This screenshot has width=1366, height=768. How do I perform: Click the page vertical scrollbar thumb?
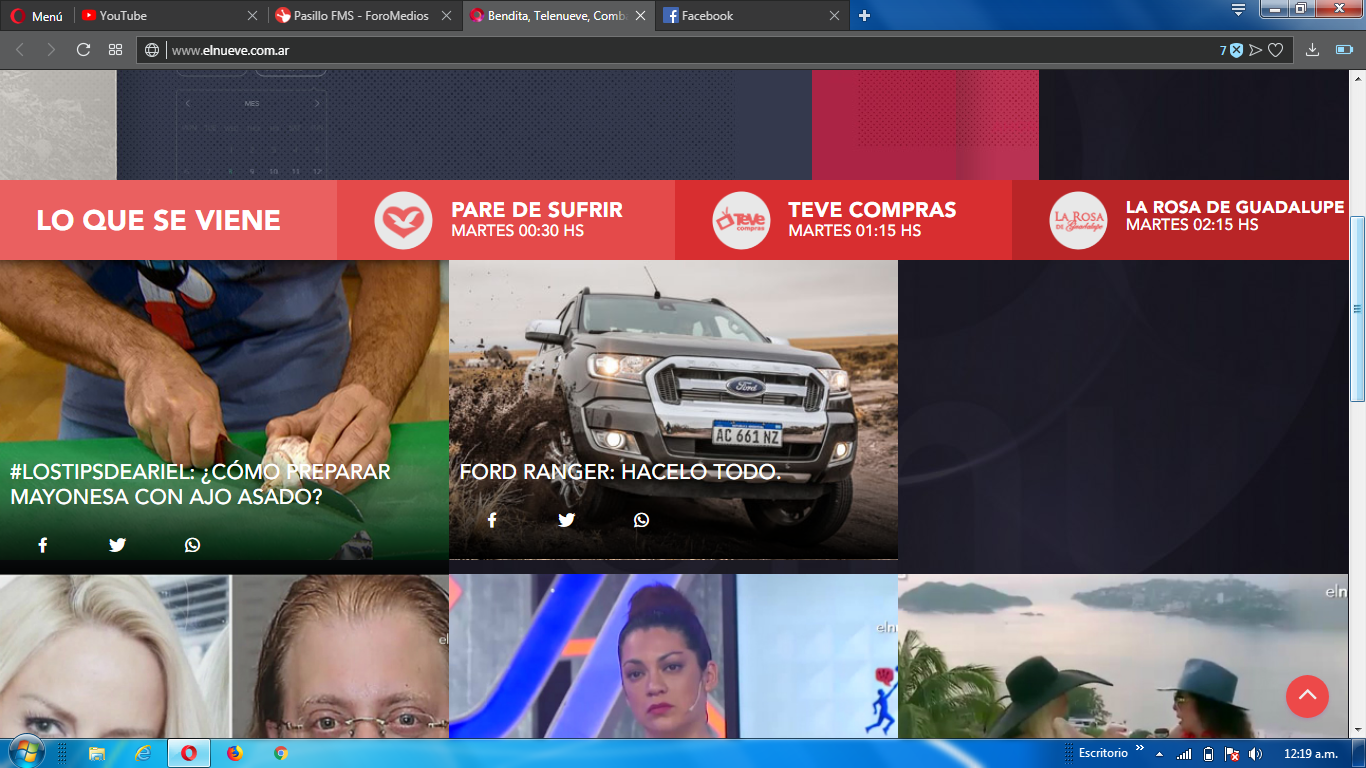coord(1357,309)
